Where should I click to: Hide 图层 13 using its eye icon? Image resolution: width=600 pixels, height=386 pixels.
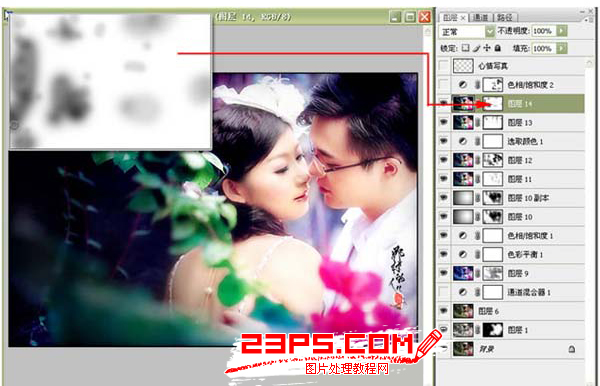click(443, 122)
